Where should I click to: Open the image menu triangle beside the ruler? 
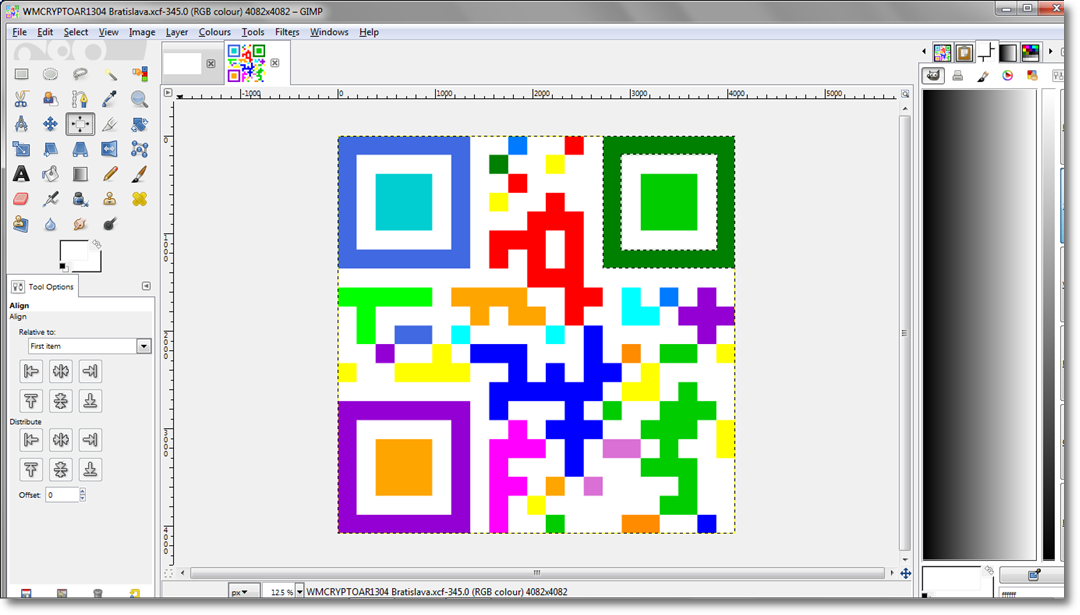pyautogui.click(x=168, y=92)
